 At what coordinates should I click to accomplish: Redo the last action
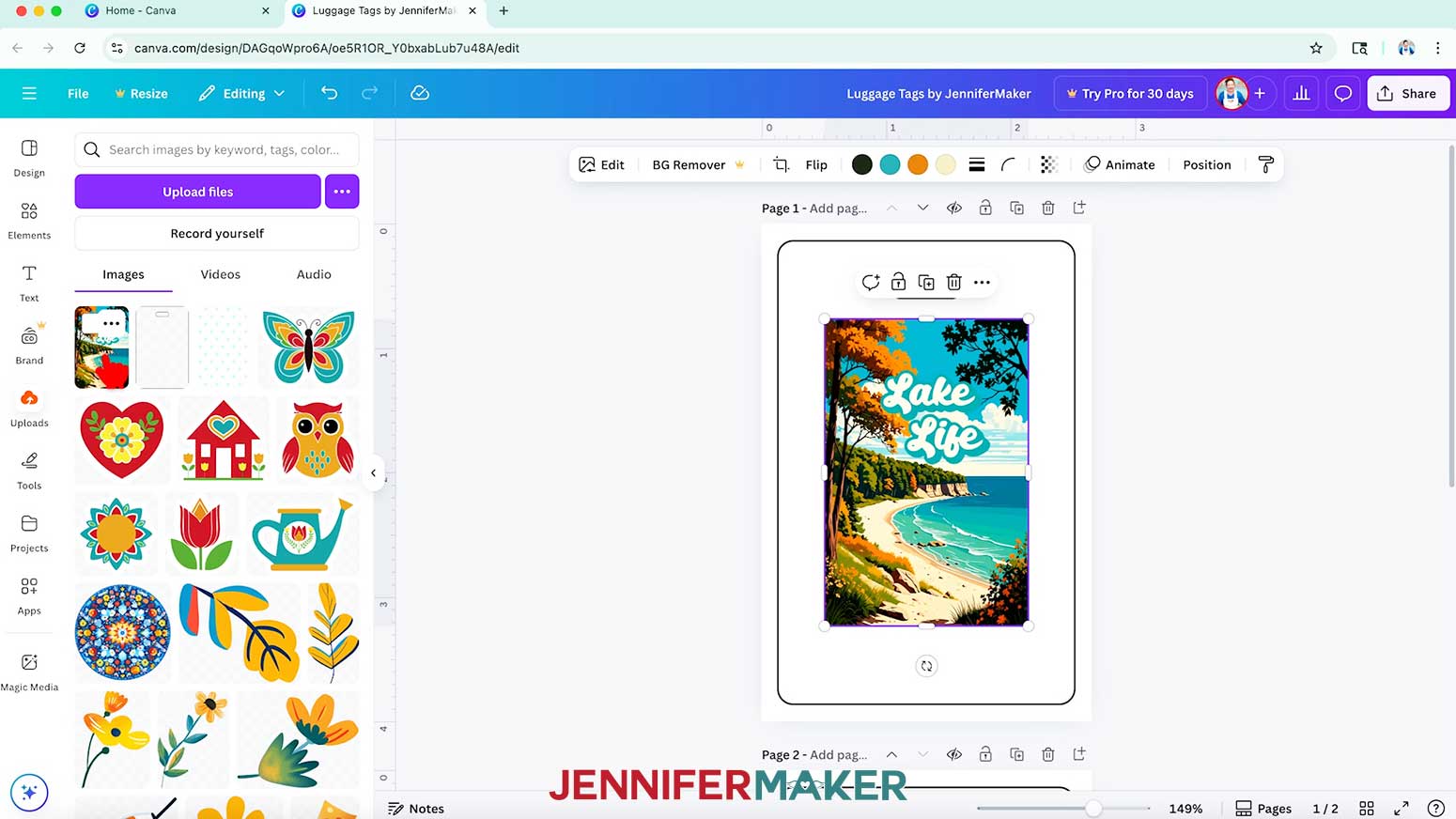click(x=370, y=93)
